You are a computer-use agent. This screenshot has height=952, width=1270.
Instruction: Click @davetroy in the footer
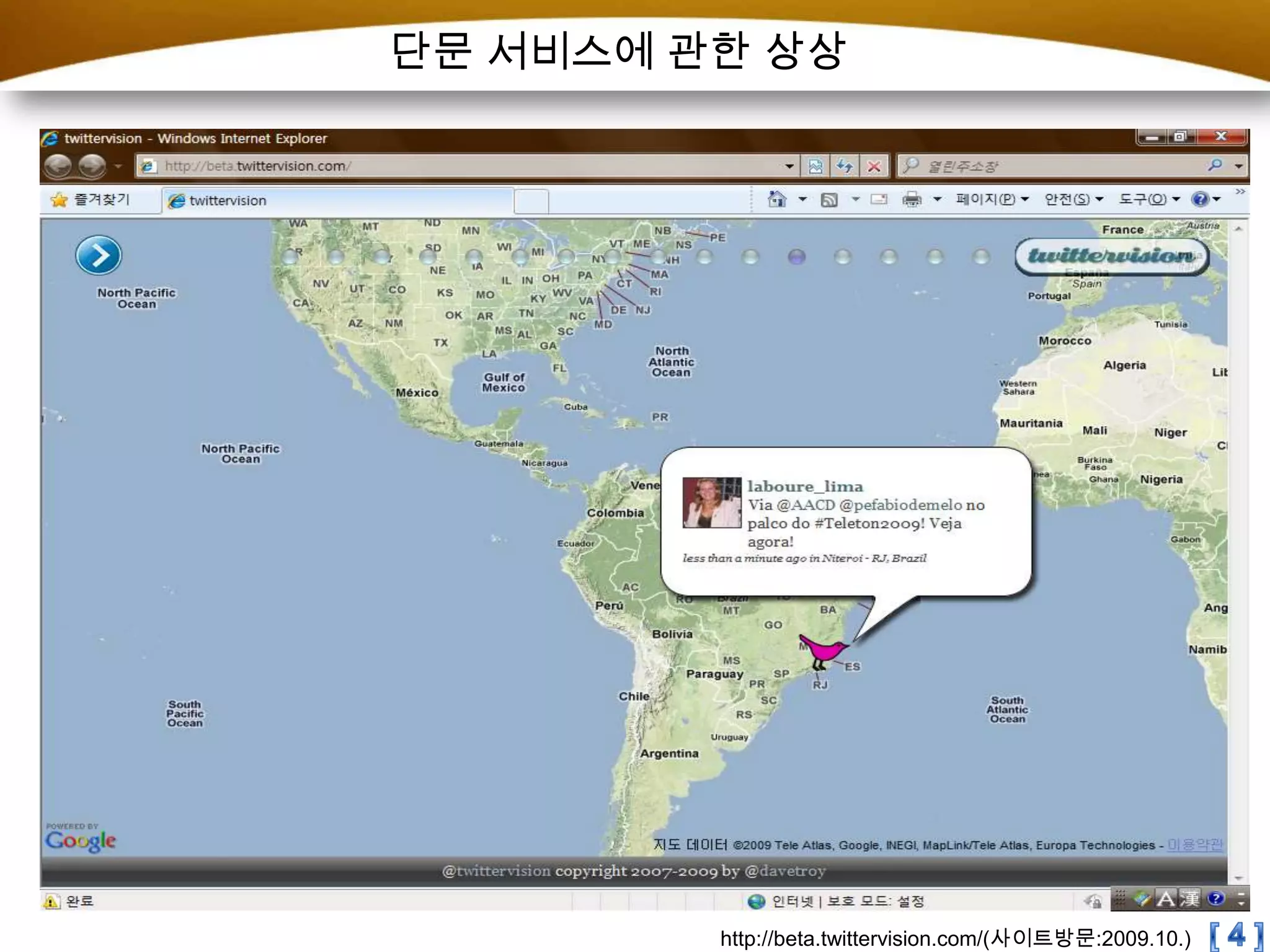pos(785,871)
